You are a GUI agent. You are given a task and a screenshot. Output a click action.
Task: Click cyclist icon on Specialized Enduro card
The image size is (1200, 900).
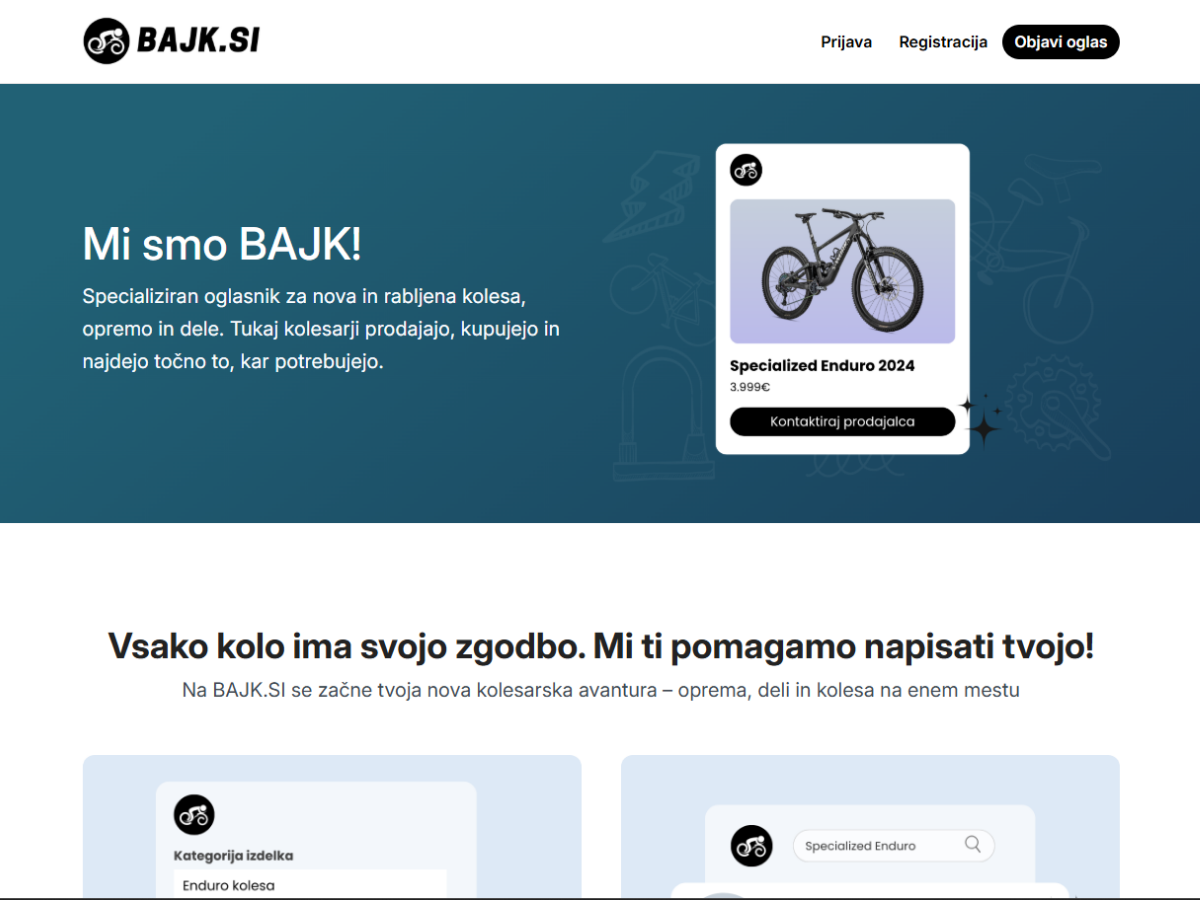pos(746,170)
